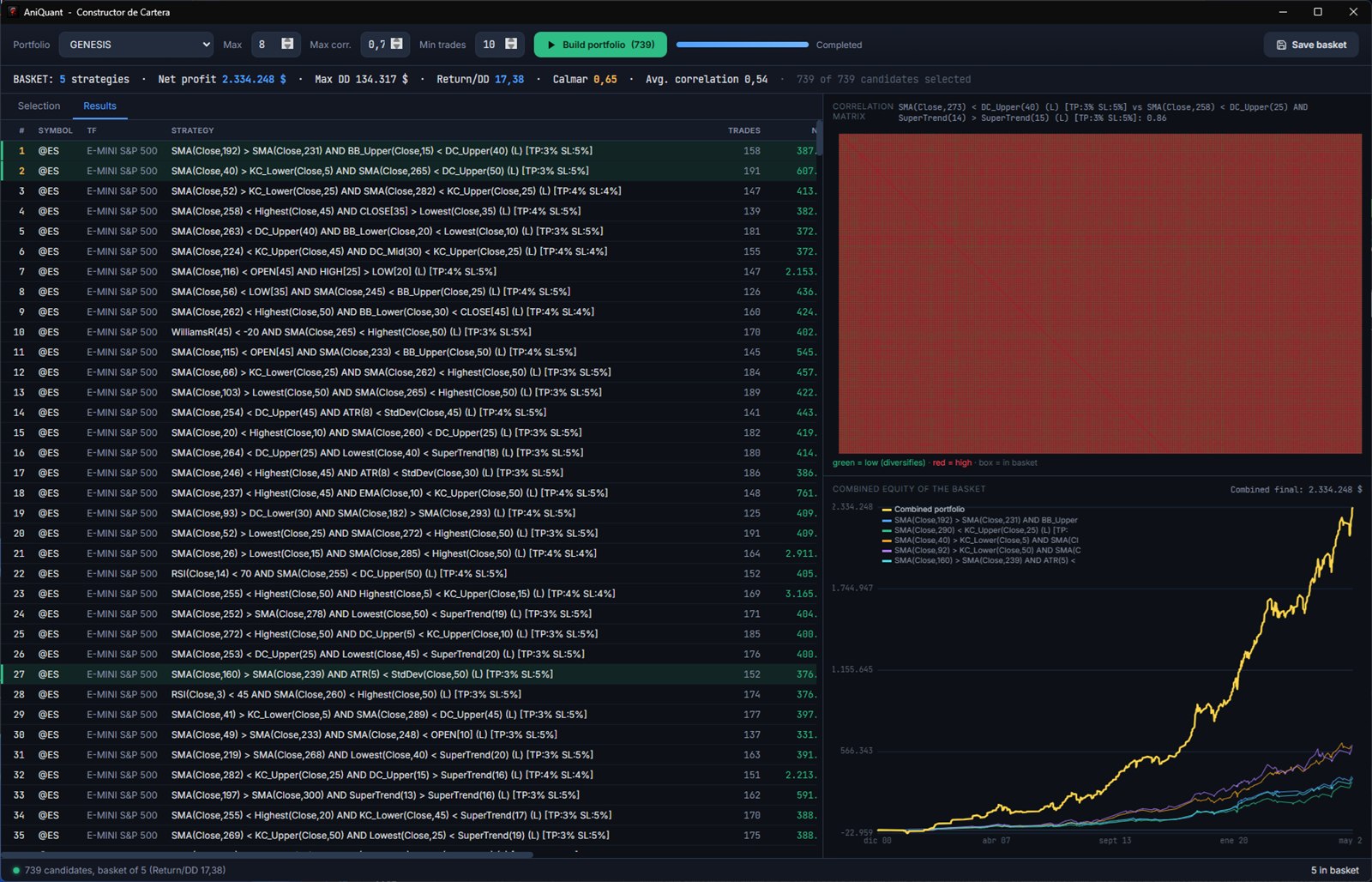
Task: Click the results table vertical scrollbar
Action: [x=819, y=137]
